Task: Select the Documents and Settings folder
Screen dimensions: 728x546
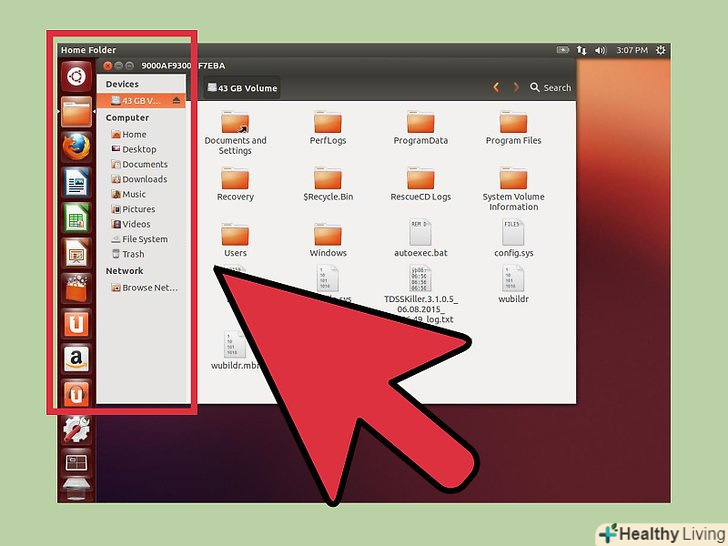Action: point(235,133)
